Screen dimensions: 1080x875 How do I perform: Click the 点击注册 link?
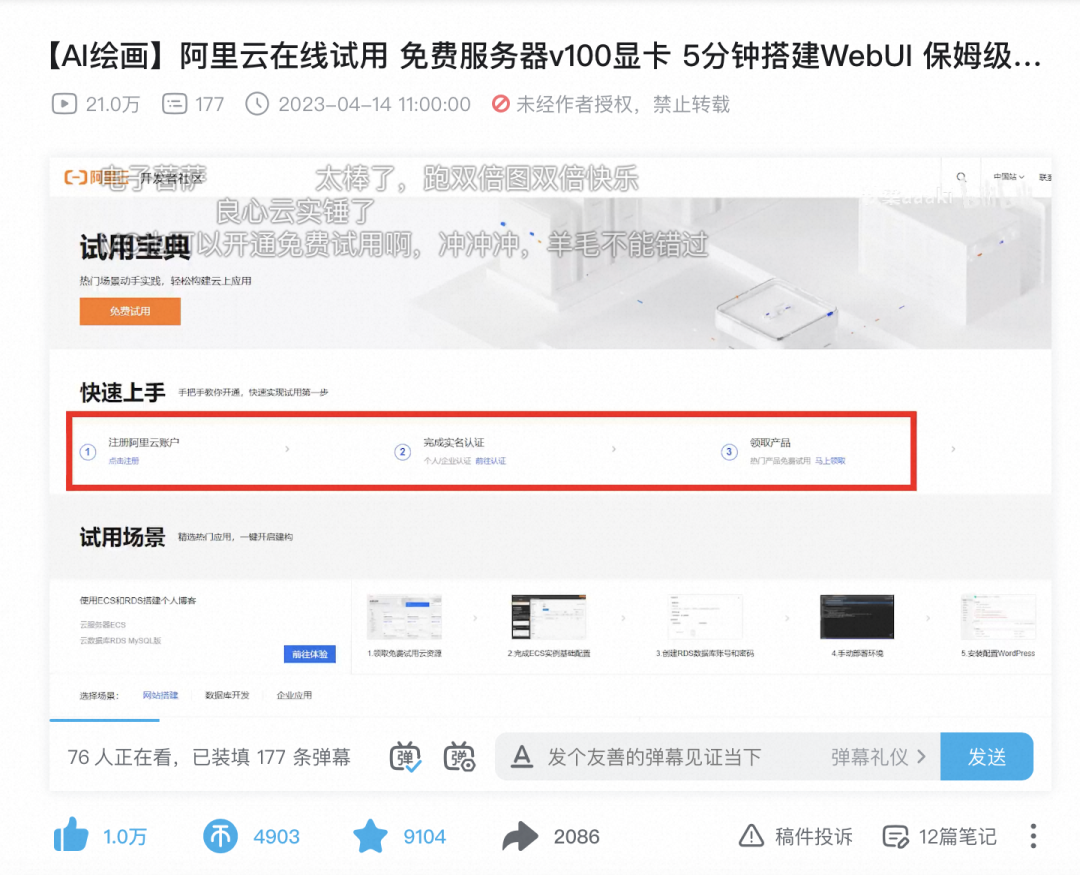coord(124,461)
